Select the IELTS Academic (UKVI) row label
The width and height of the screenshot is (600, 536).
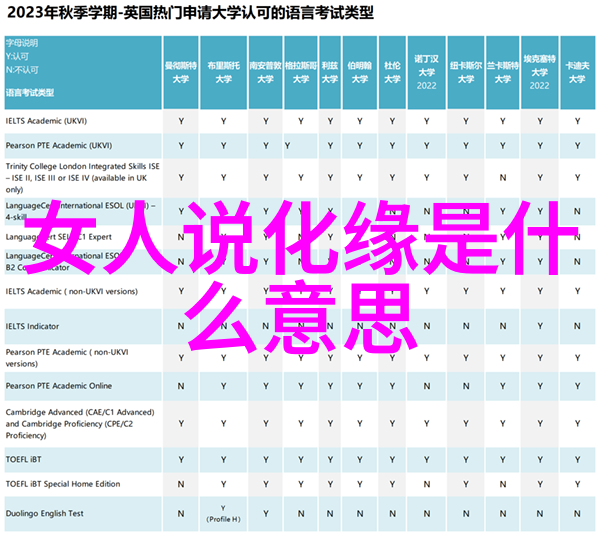46,121
